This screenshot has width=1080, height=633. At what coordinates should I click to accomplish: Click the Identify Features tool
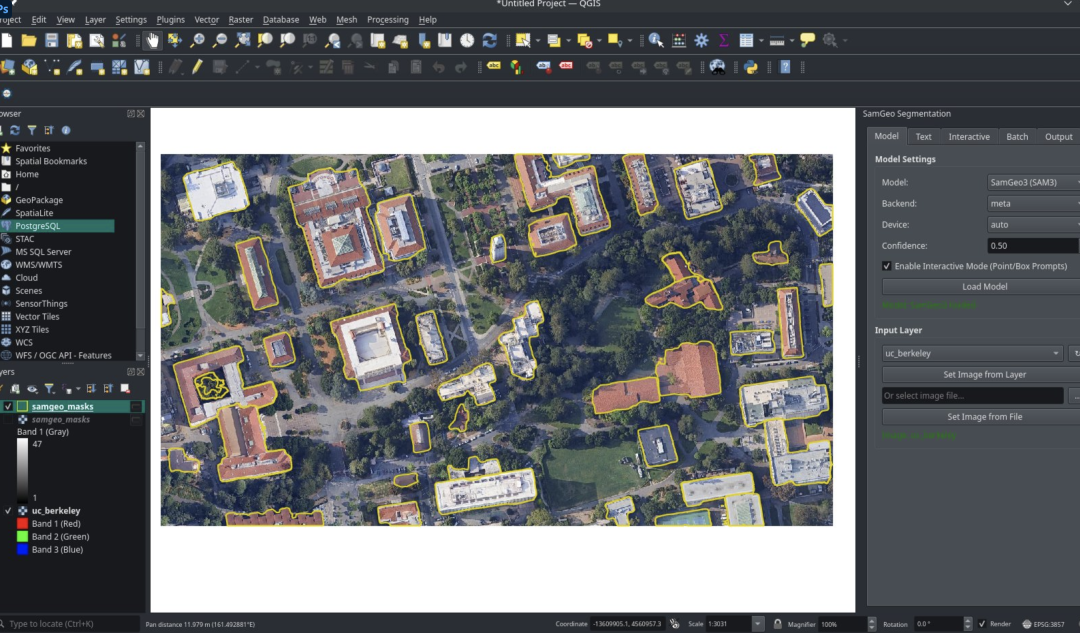(656, 41)
